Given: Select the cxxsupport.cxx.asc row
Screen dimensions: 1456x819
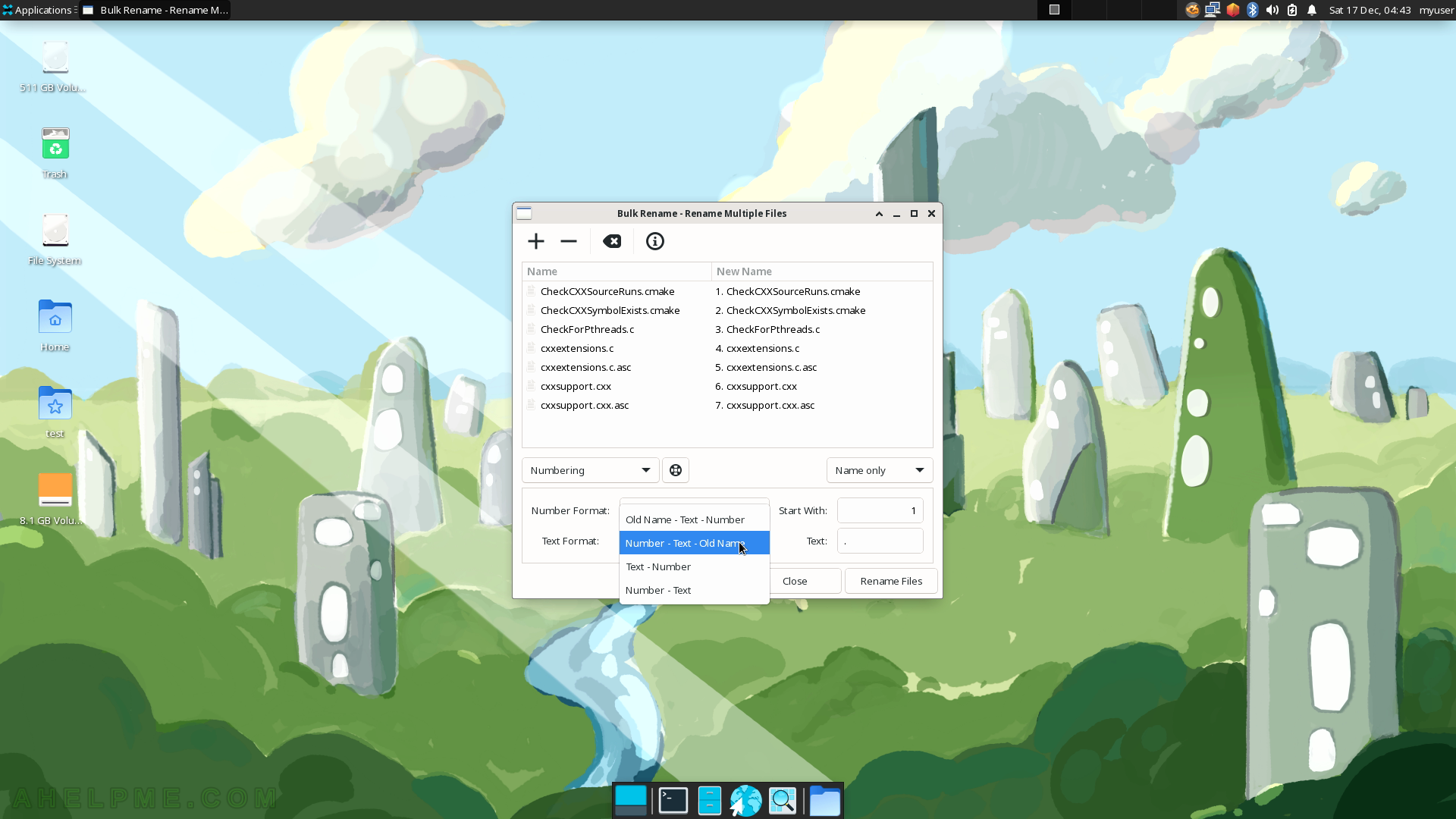Looking at the screenshot, I should click(727, 405).
